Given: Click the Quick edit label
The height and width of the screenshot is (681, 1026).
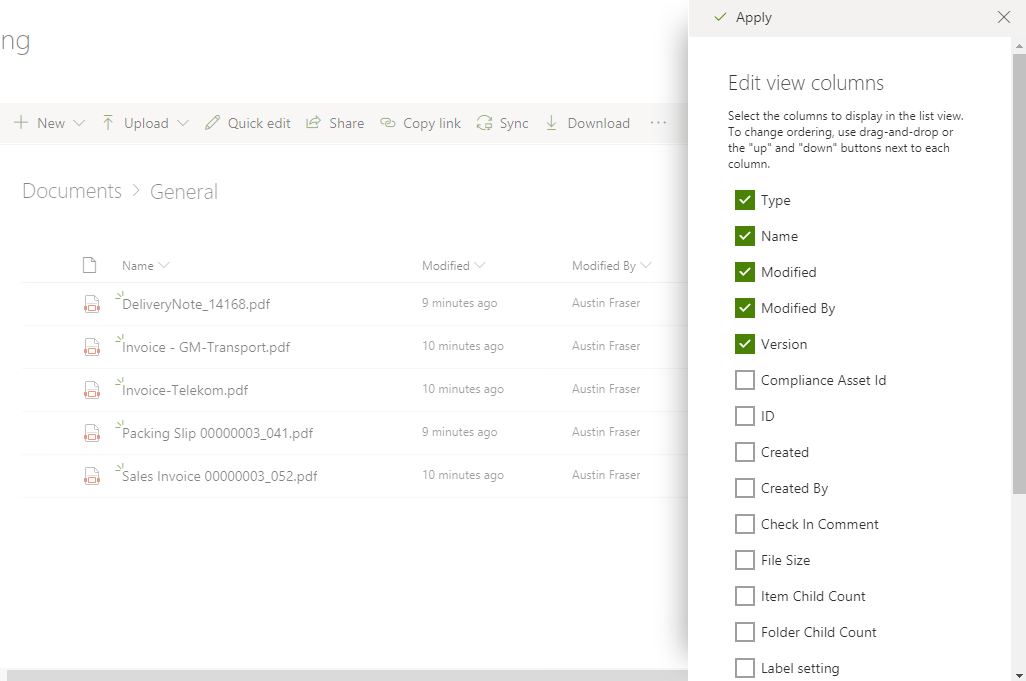Looking at the screenshot, I should pos(259,123).
